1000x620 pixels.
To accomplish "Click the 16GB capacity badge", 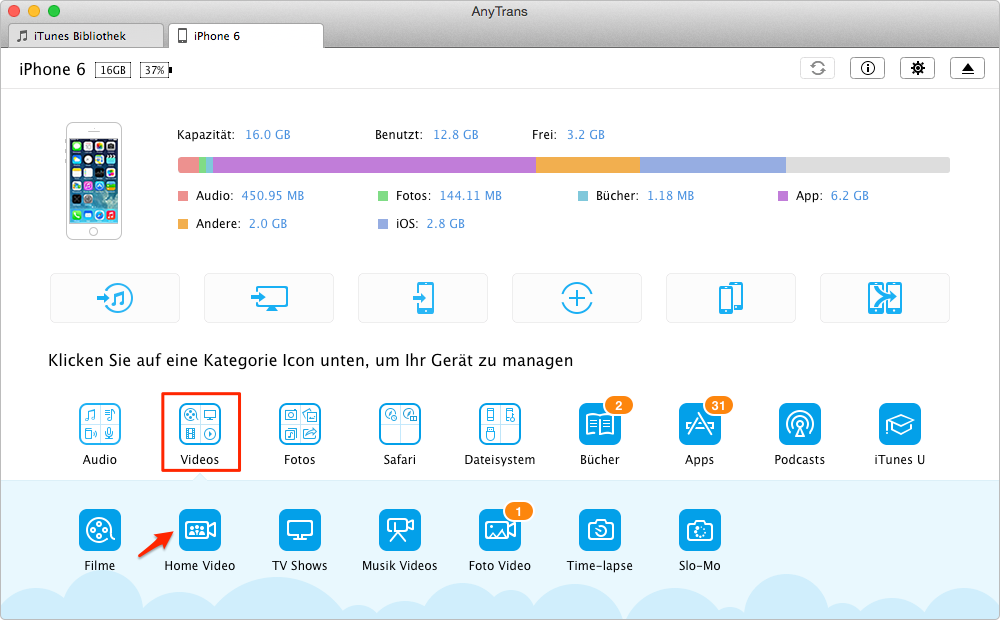I will pos(113,70).
